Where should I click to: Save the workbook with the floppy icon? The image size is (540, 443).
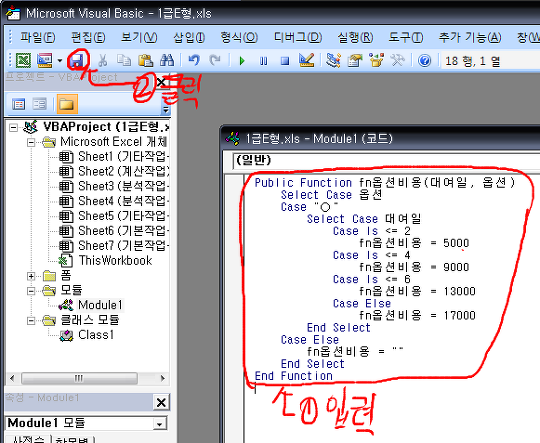pos(76,61)
